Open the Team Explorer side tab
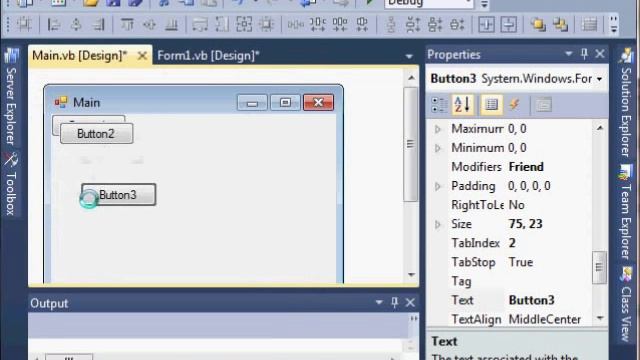The height and width of the screenshot is (360, 640). coord(625,212)
